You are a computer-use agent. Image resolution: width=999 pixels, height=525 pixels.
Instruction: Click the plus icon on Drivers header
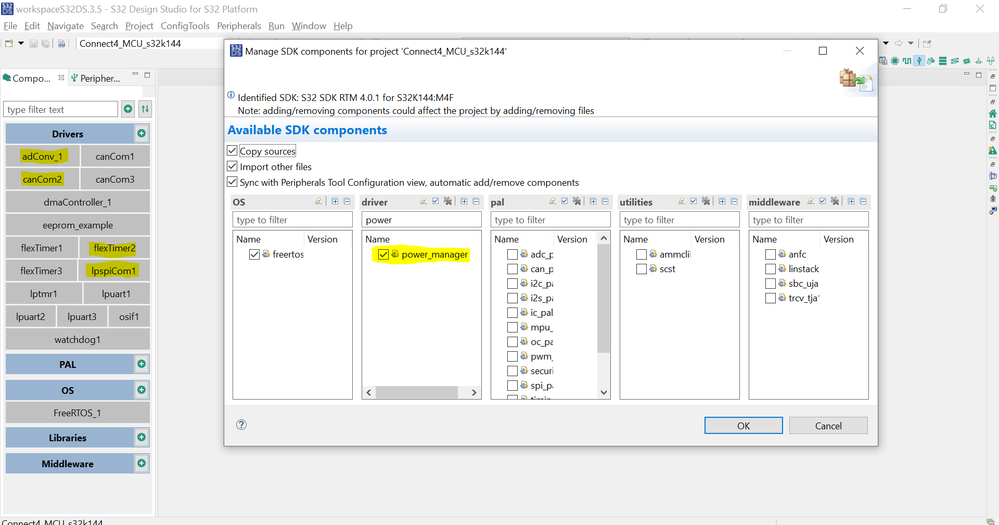141,134
